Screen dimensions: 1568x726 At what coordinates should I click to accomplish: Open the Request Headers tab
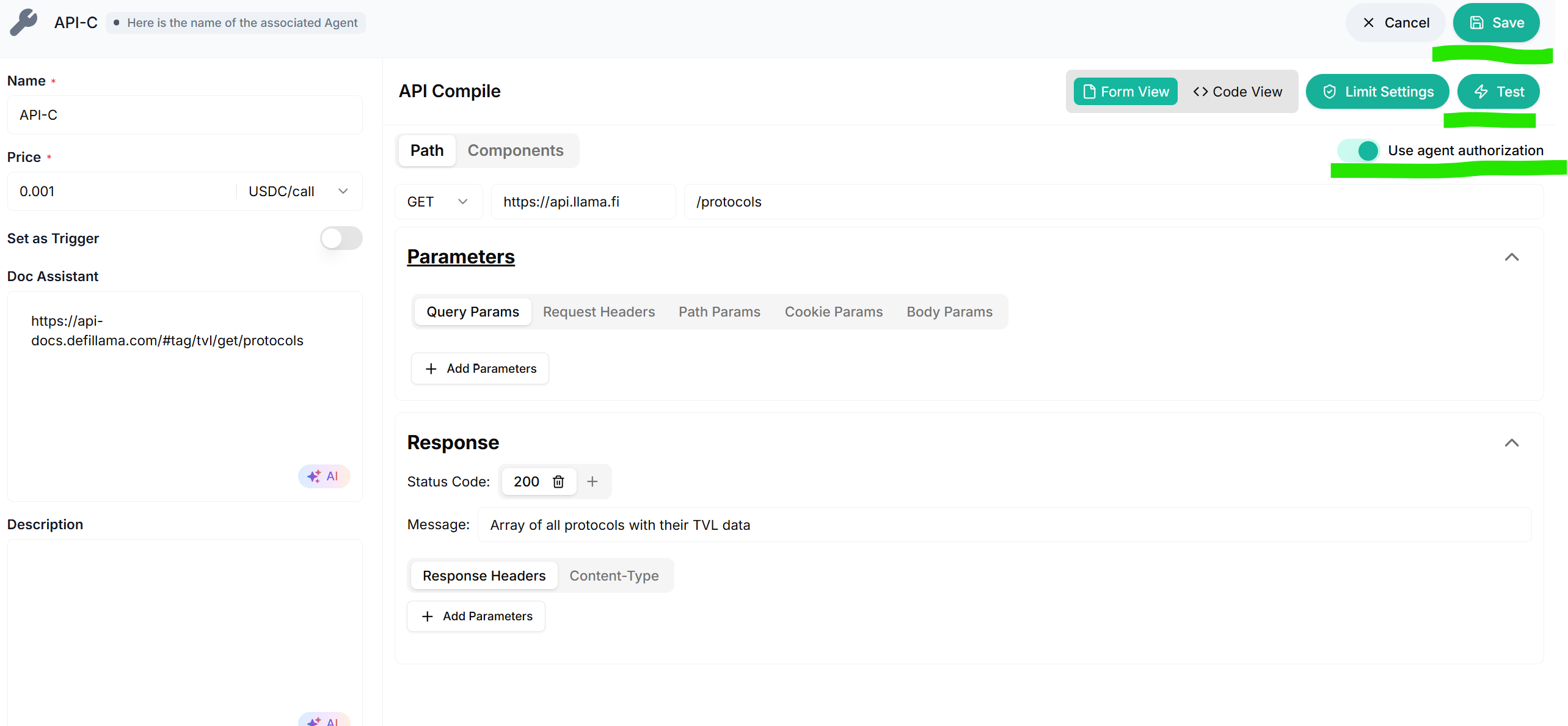pyautogui.click(x=598, y=312)
